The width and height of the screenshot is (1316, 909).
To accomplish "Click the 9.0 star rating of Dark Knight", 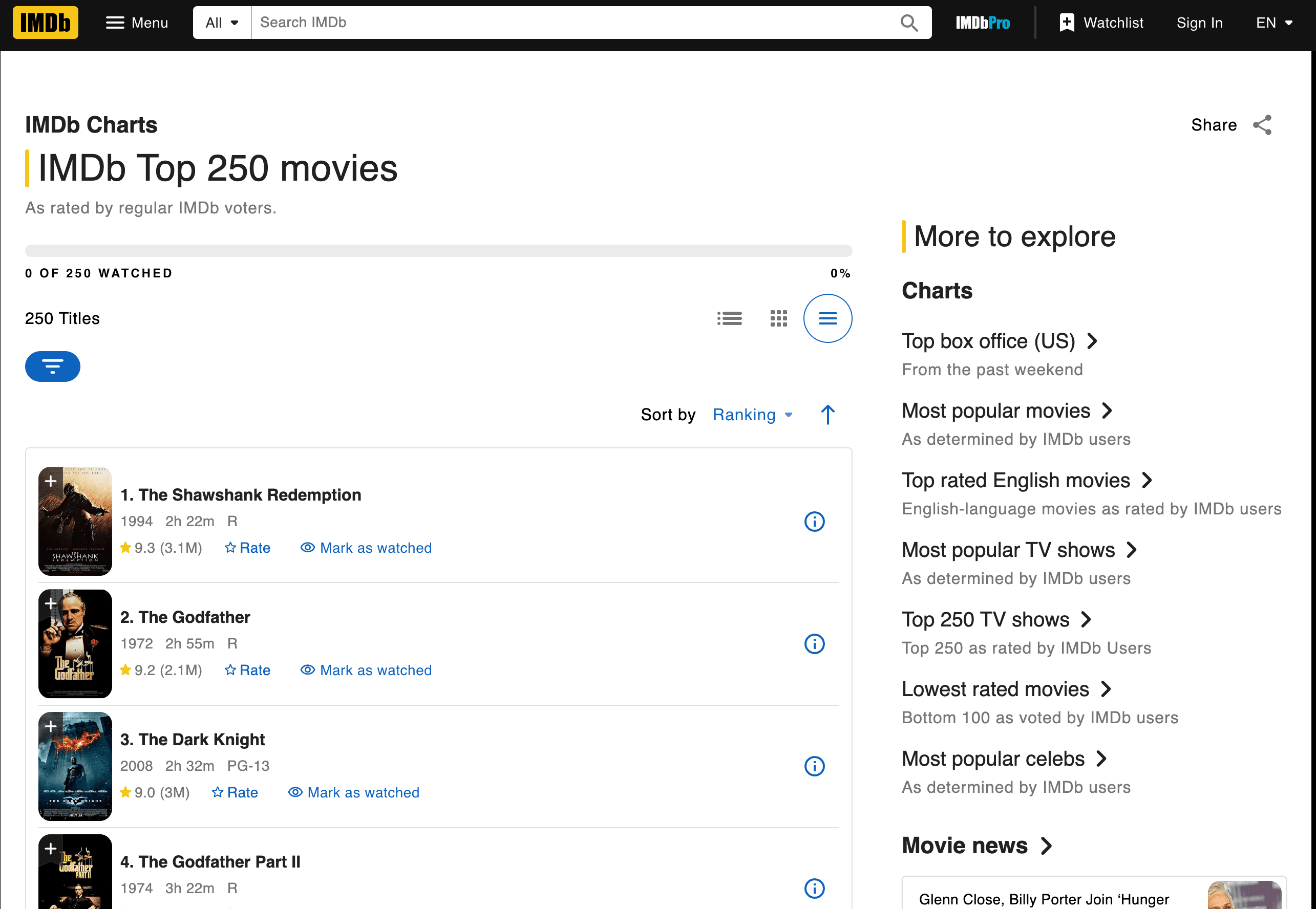I will tap(155, 793).
